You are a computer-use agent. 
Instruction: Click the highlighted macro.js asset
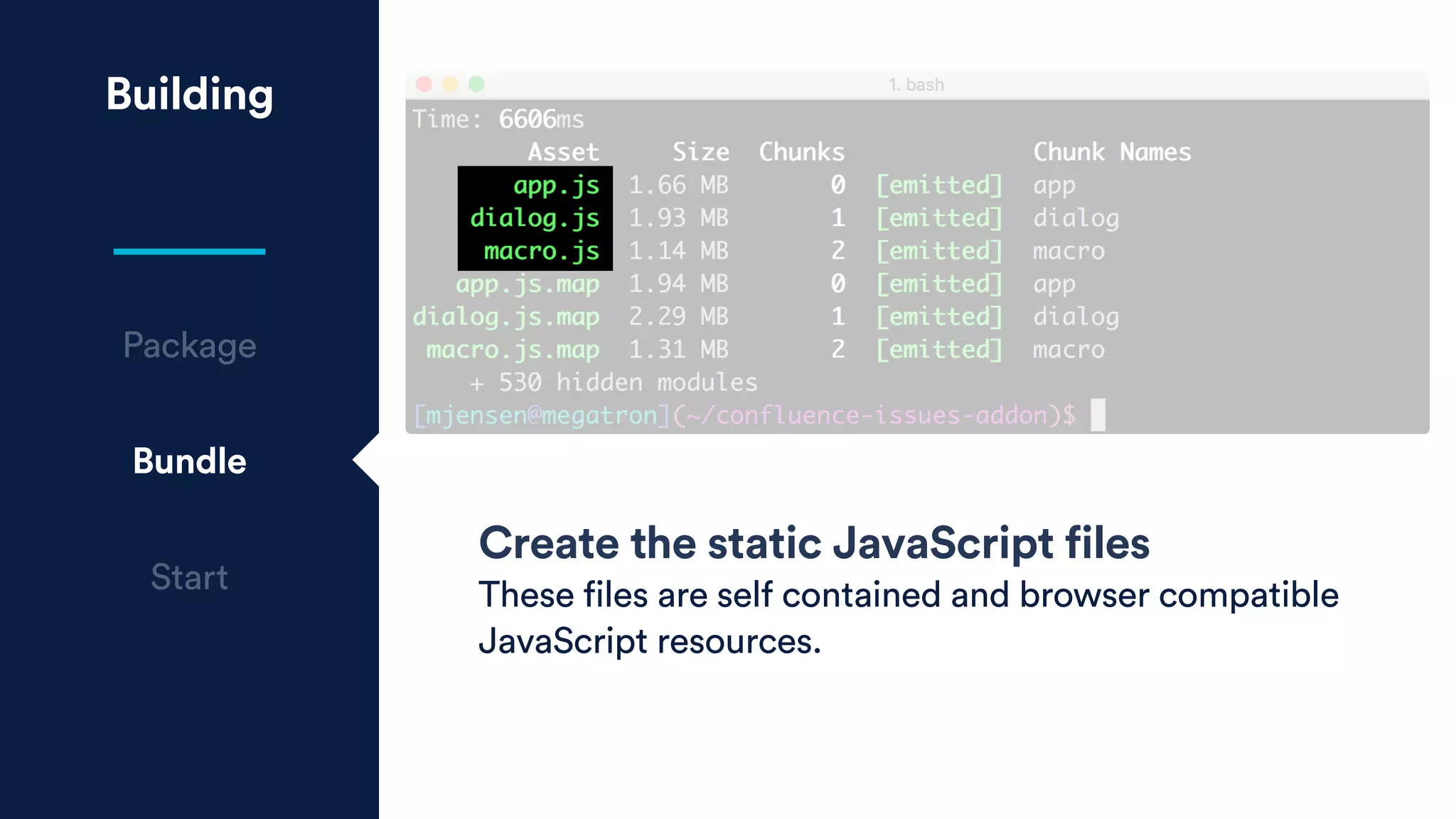point(542,251)
